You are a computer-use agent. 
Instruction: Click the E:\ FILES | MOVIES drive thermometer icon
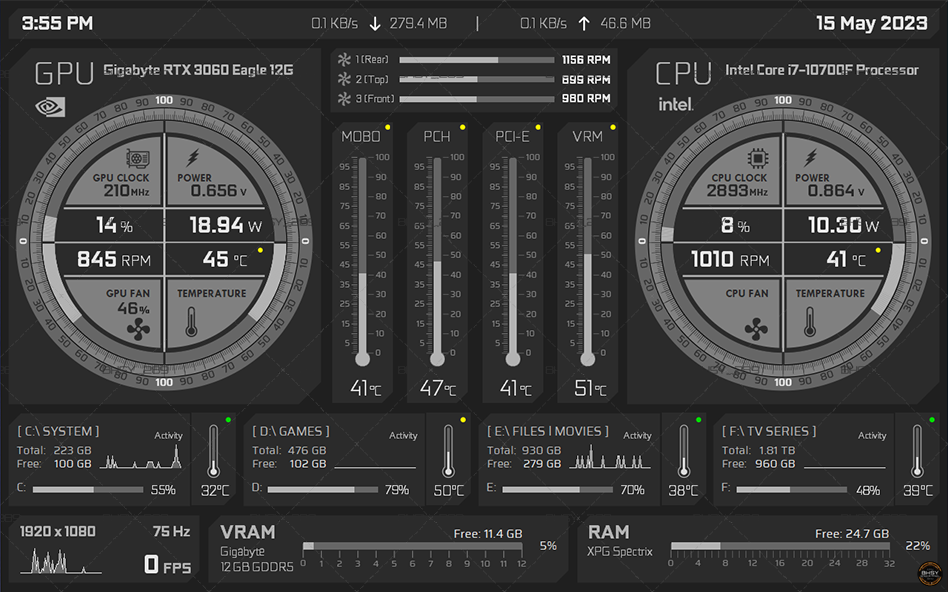[683, 451]
